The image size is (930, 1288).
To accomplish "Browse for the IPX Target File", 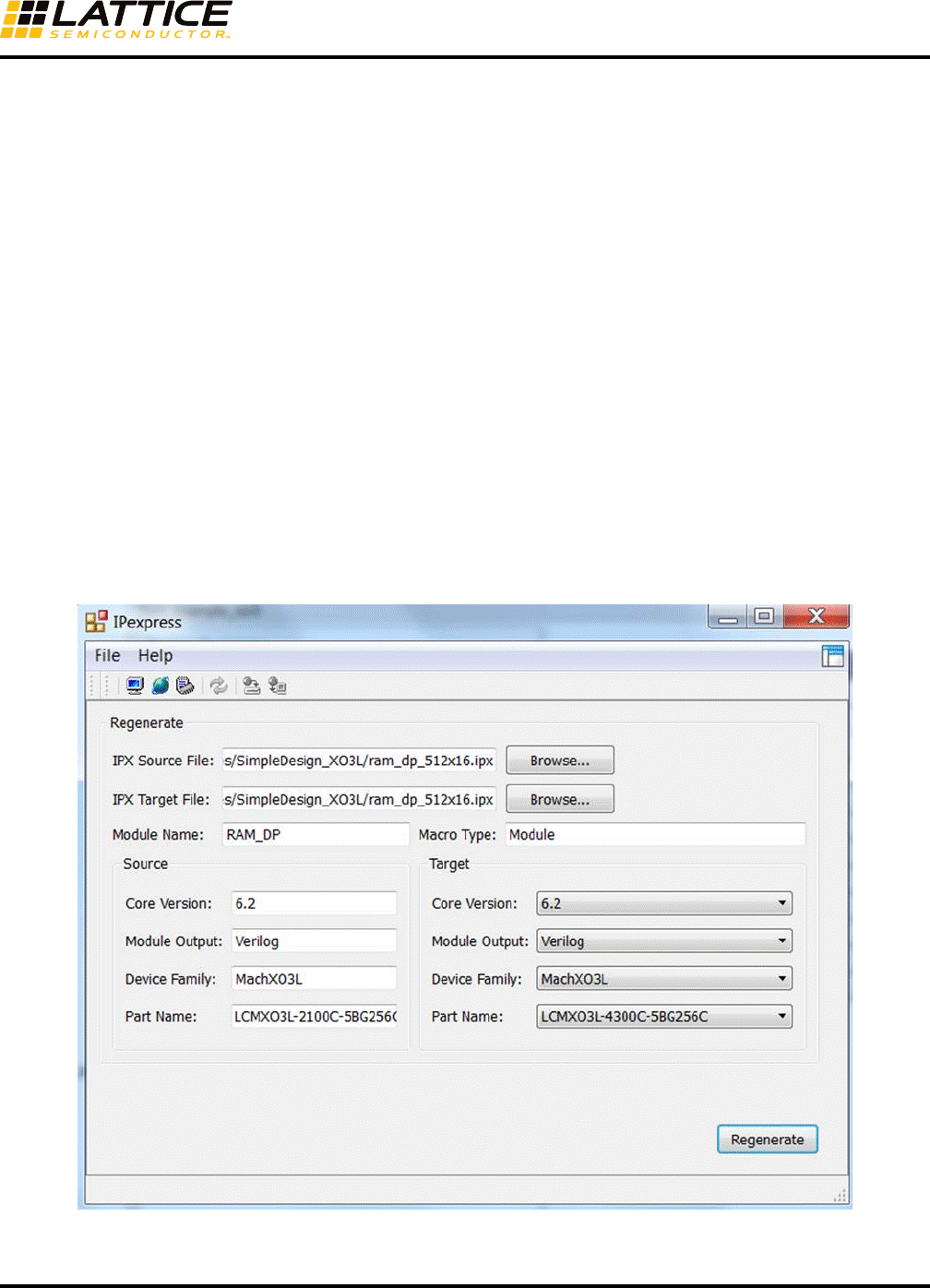I will 560,799.
